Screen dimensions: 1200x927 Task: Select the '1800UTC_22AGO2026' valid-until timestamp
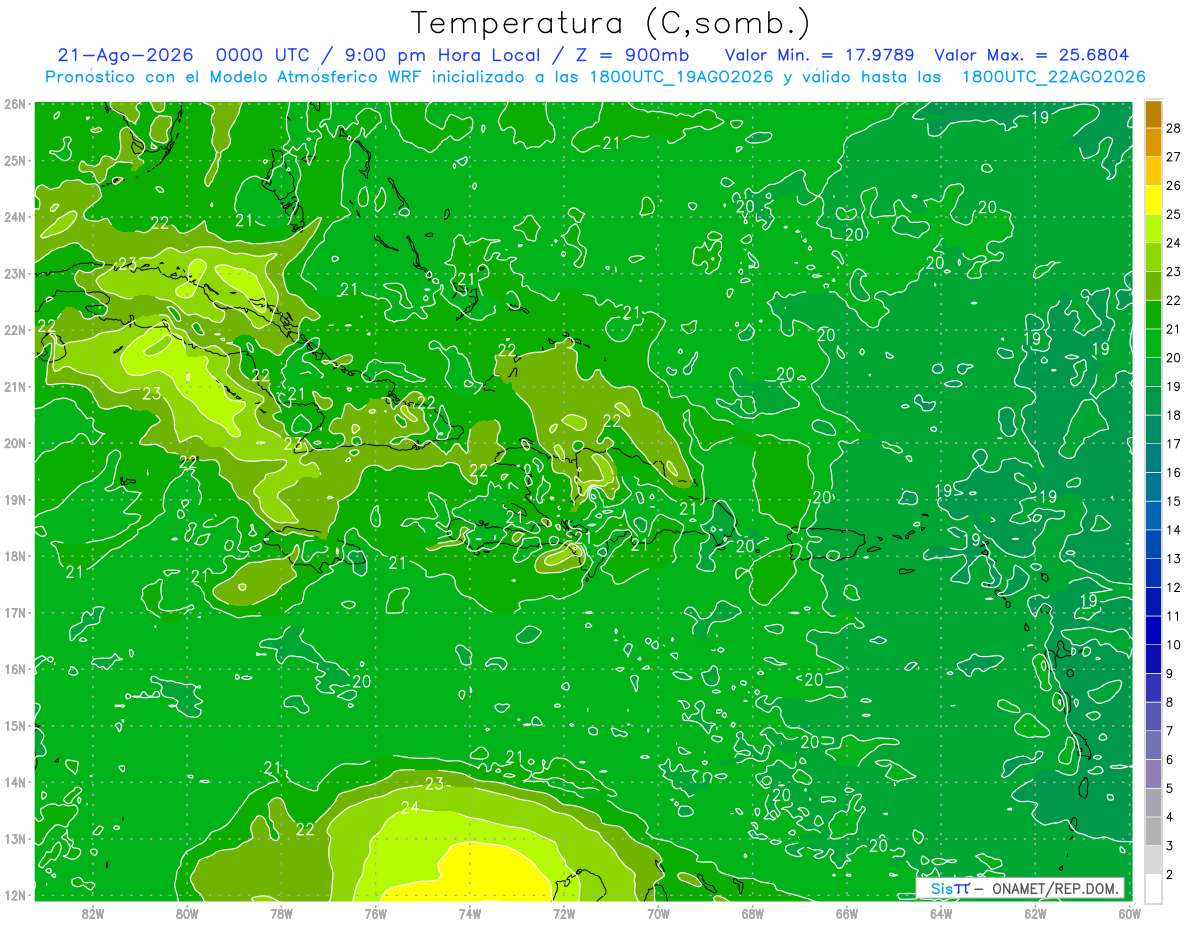1053,77
